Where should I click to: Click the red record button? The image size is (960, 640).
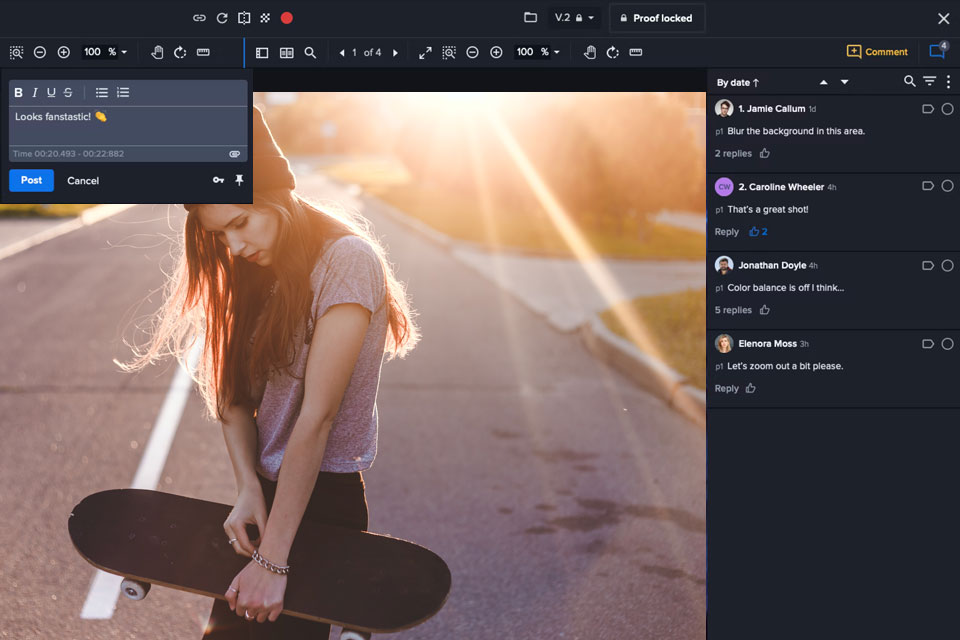[x=287, y=18]
